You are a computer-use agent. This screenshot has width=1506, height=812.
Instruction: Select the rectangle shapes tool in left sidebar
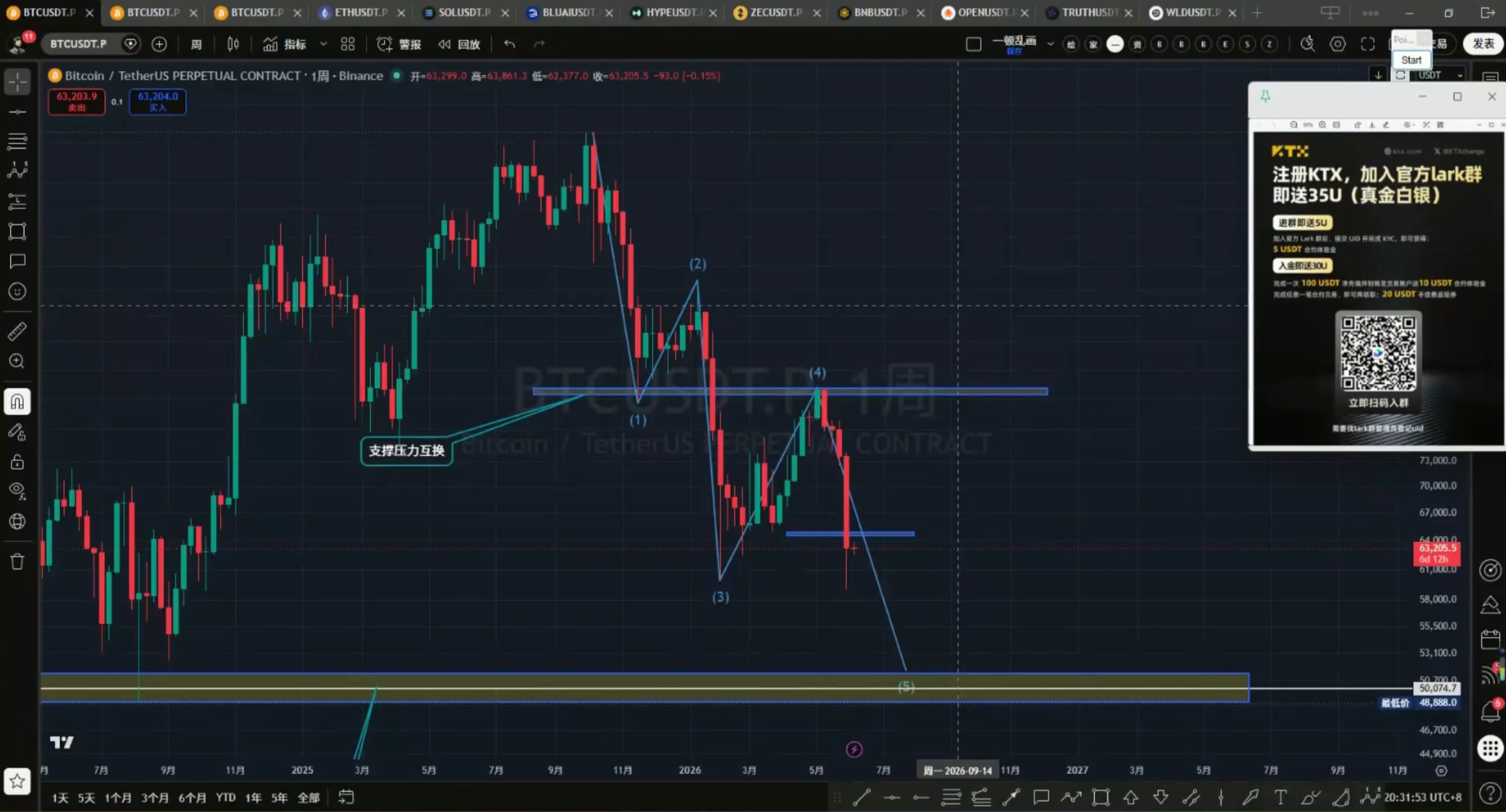click(17, 231)
